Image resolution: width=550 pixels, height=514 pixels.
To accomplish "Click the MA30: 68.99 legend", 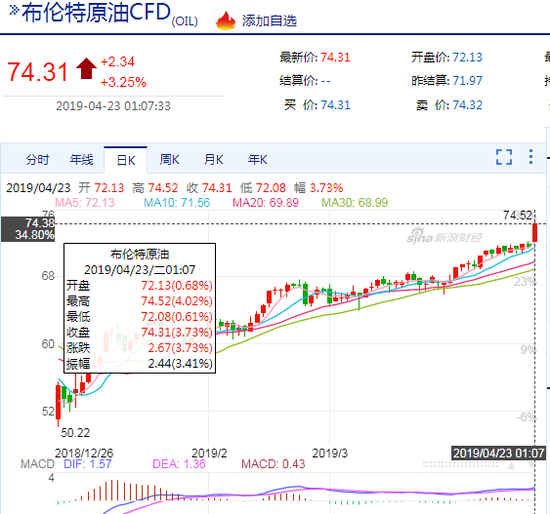I will pos(355,202).
